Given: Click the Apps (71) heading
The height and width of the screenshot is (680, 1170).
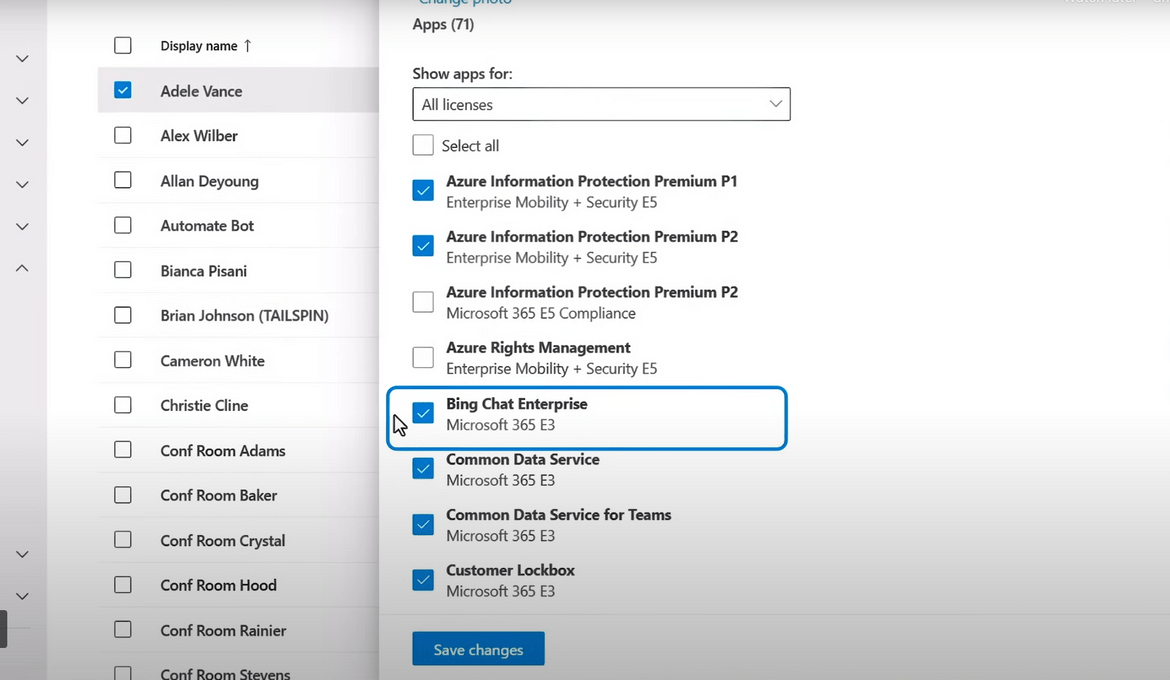Looking at the screenshot, I should coord(443,25).
